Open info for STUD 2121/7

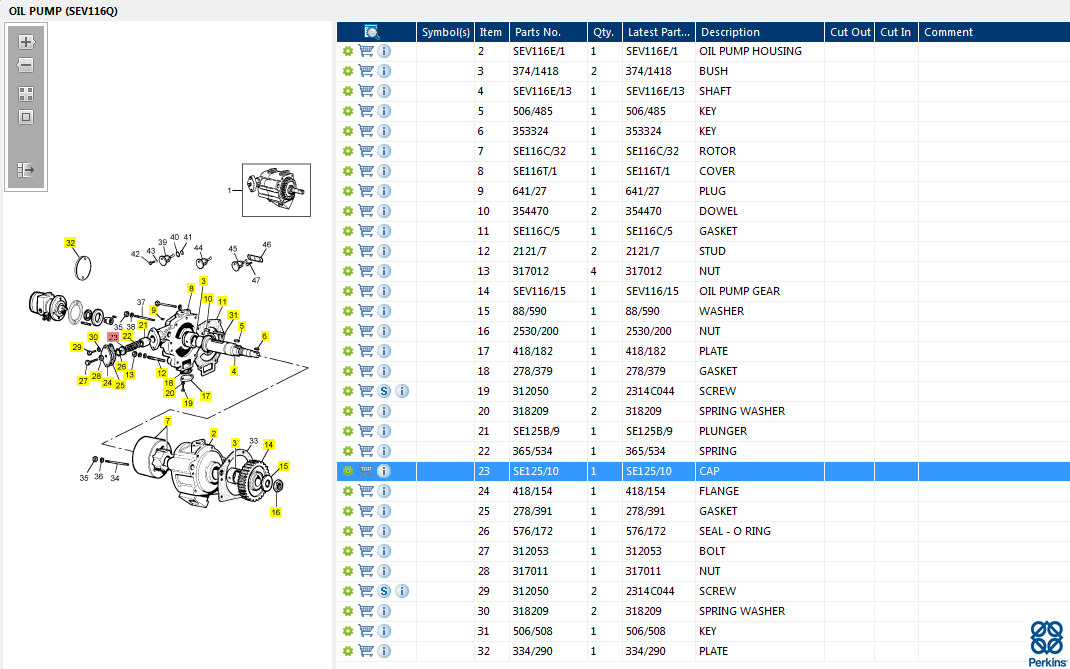coord(384,251)
